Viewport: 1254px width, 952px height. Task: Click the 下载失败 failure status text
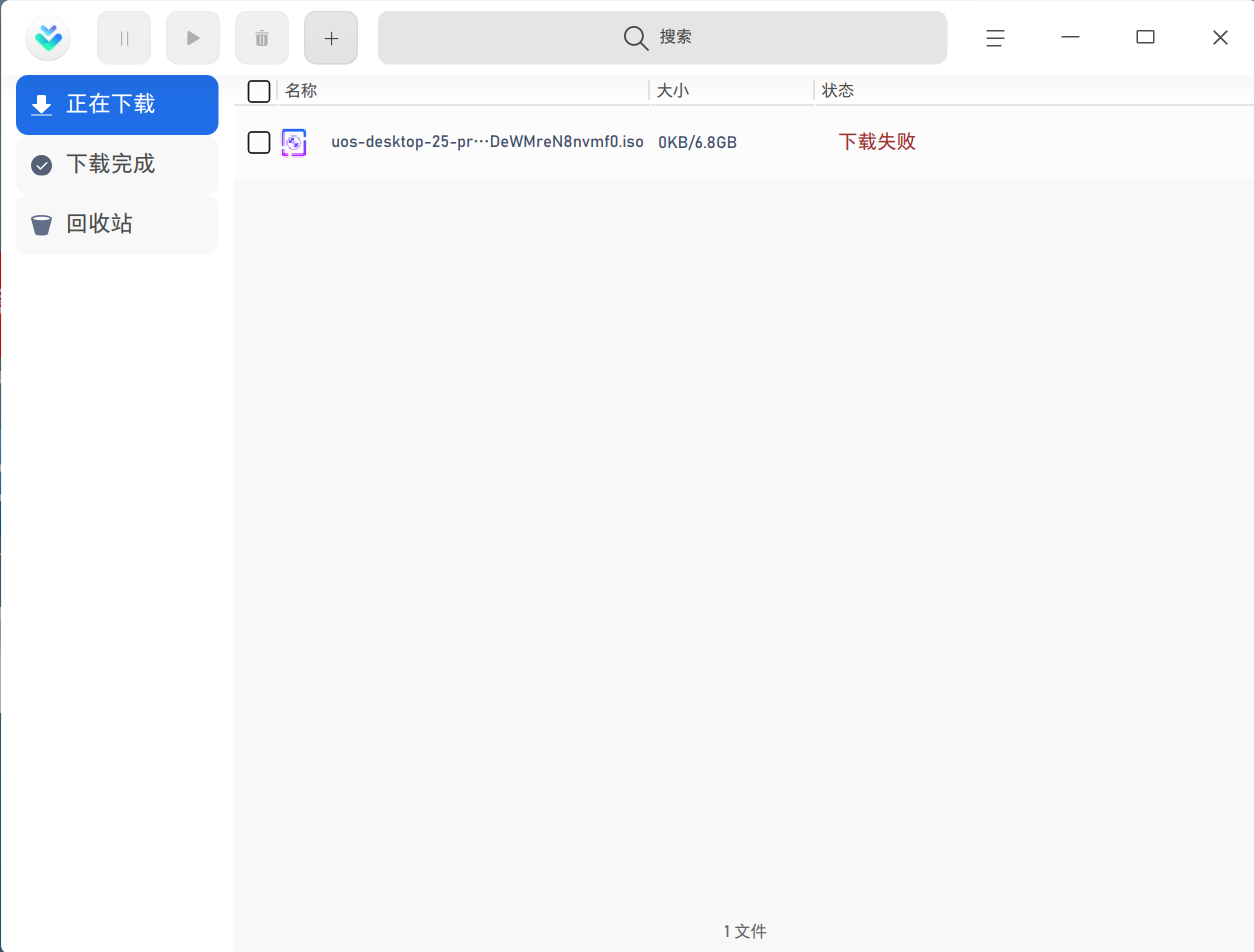(x=876, y=142)
